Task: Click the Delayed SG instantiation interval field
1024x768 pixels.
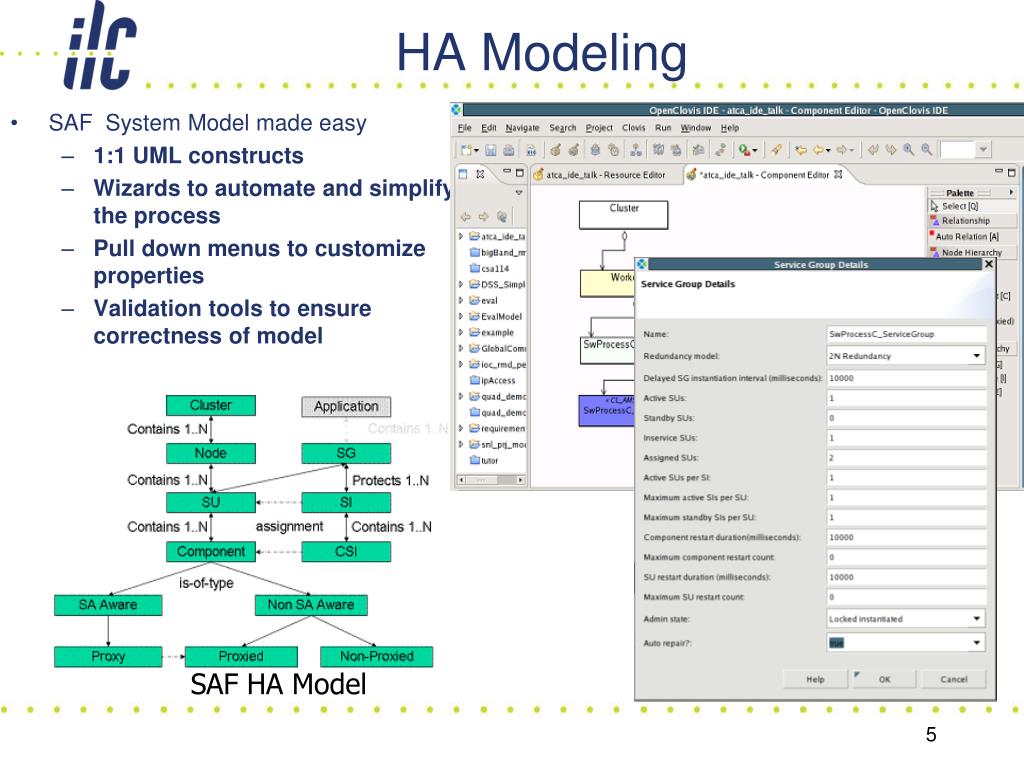Action: coord(906,378)
